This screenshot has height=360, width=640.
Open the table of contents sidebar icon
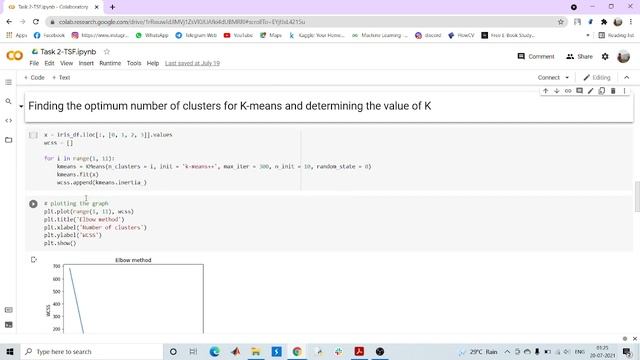(9, 82)
